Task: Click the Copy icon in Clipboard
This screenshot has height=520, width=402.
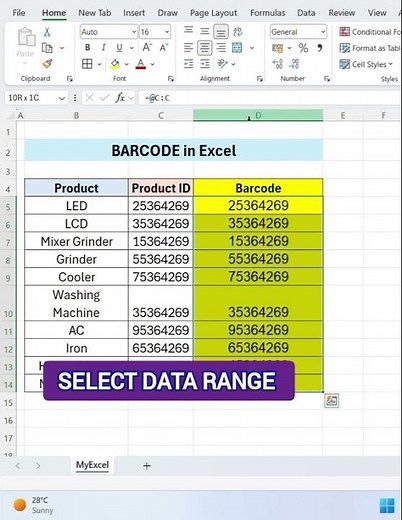Action: [x=47, y=48]
